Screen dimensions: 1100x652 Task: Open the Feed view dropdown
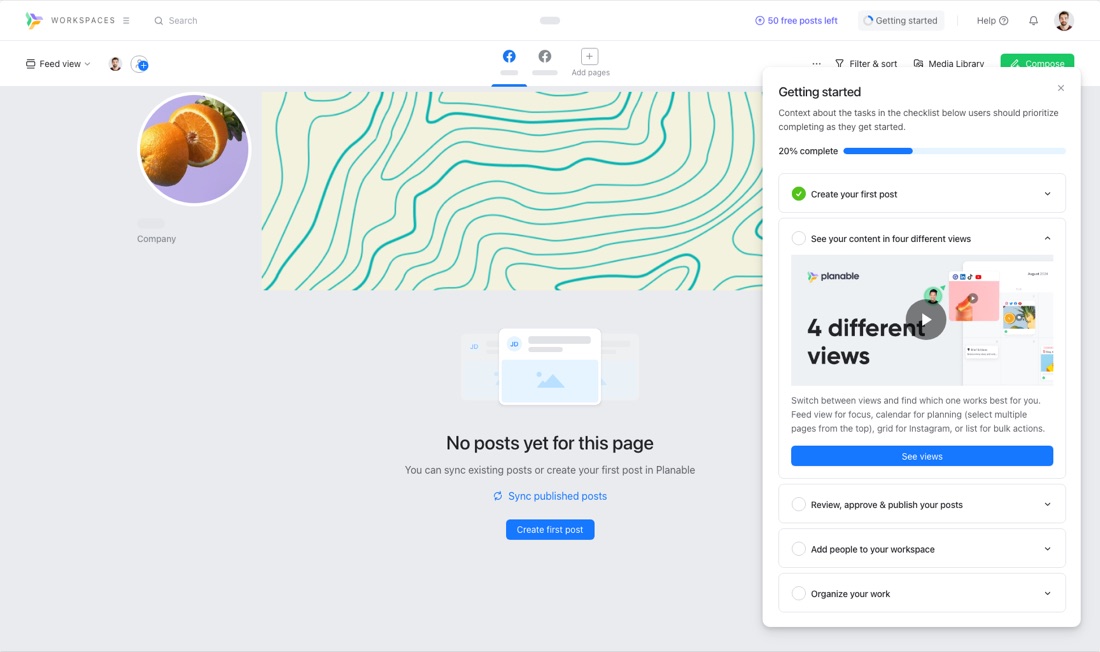coord(58,64)
